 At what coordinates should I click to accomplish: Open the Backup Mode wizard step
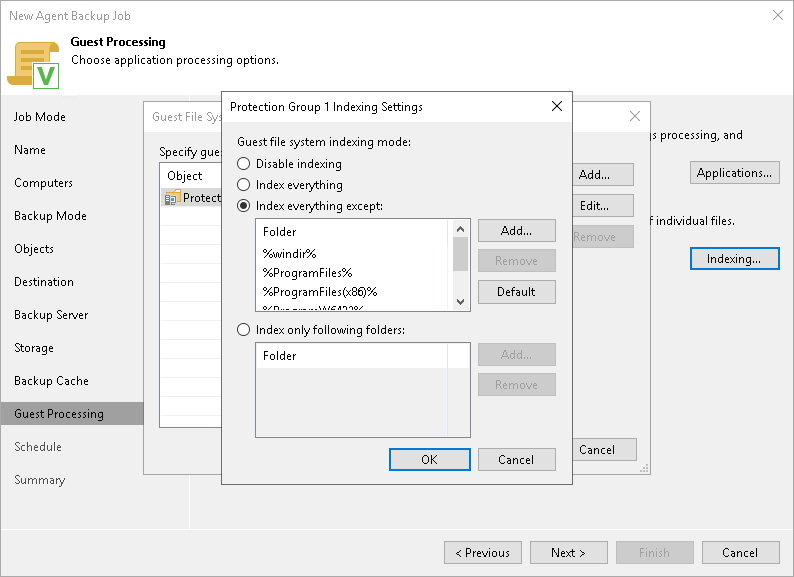click(51, 216)
